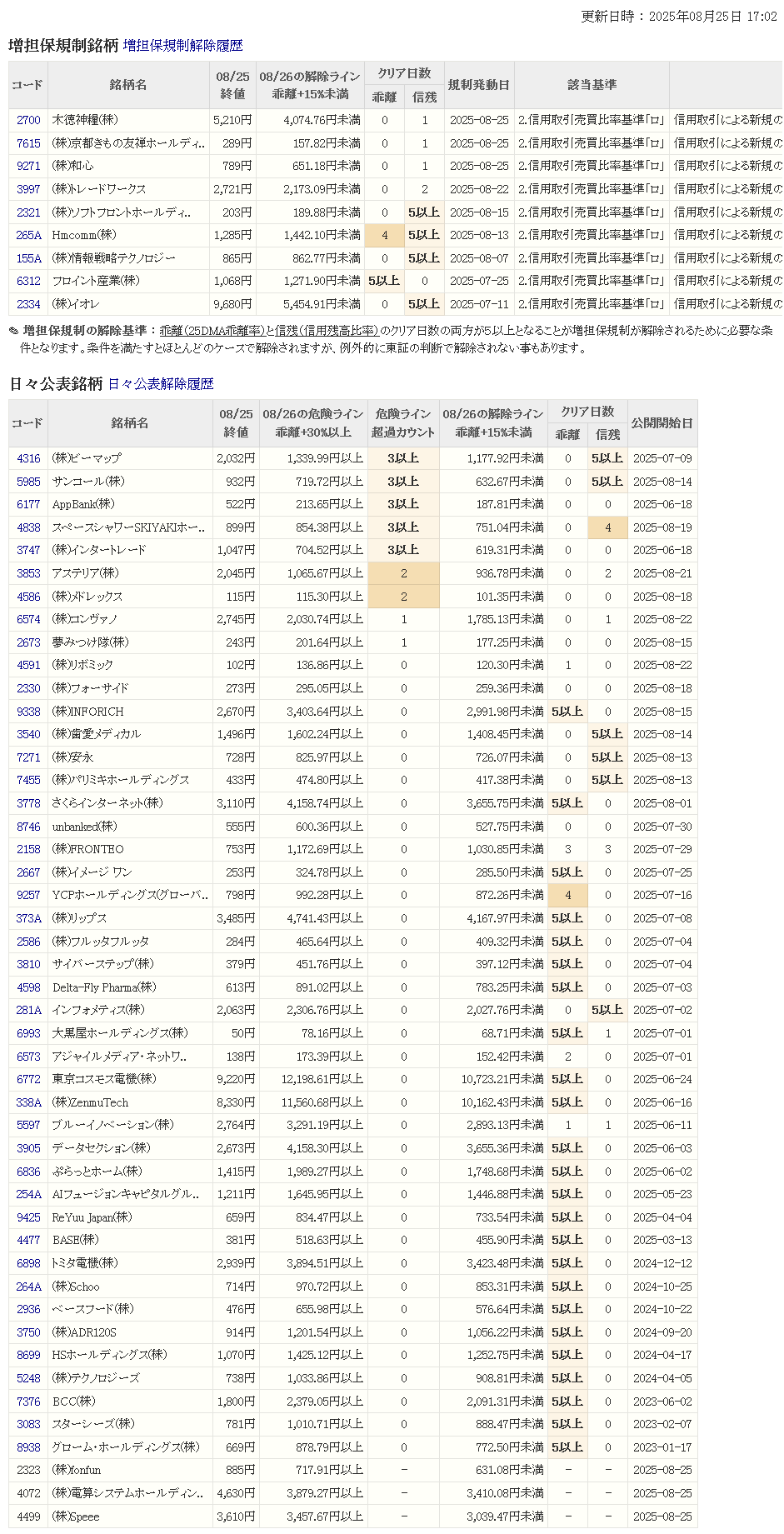Open stock code 9271 link
The height and width of the screenshot is (1534, 784).
(x=28, y=166)
